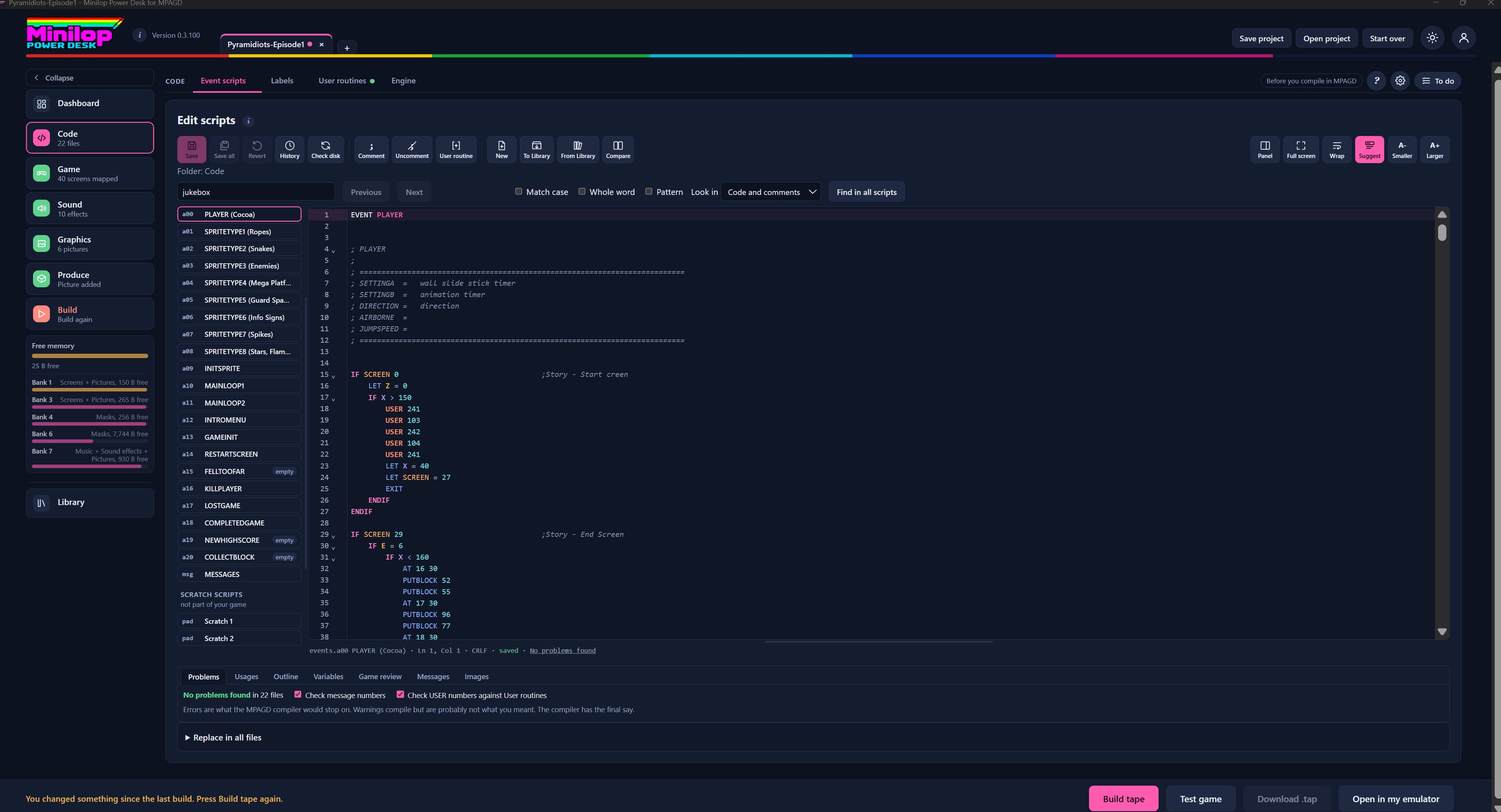The image size is (1501, 812).
Task: Switch editor to Full screen
Action: [x=1300, y=149]
